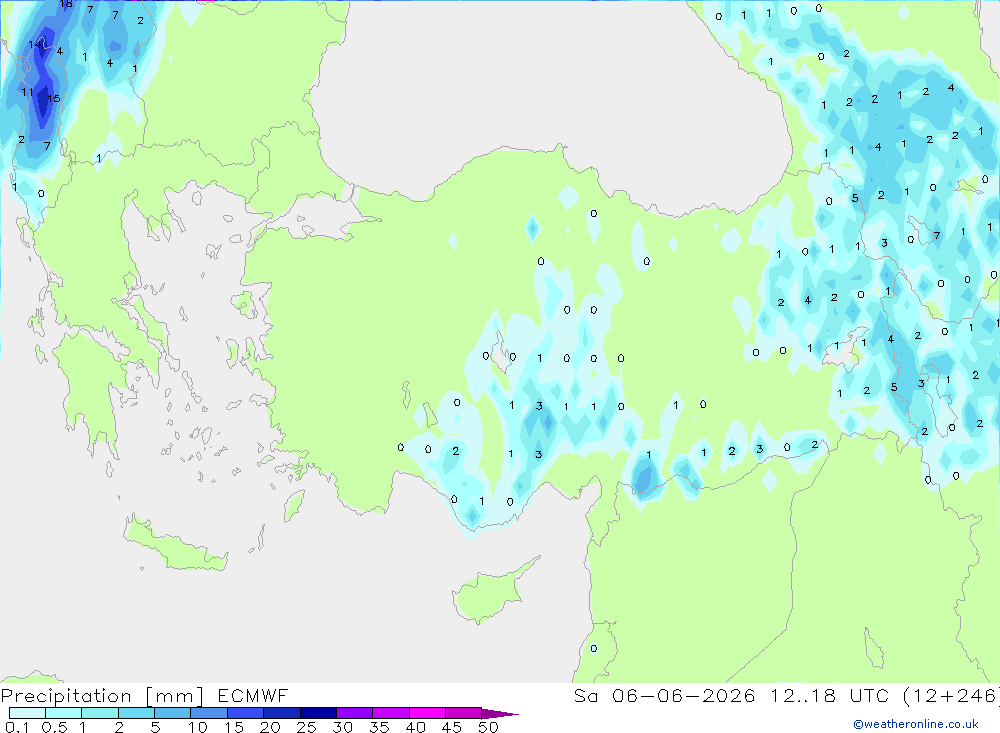1000x733 pixels.
Task: Click the legend label '0.5'
Action: [x=54, y=727]
